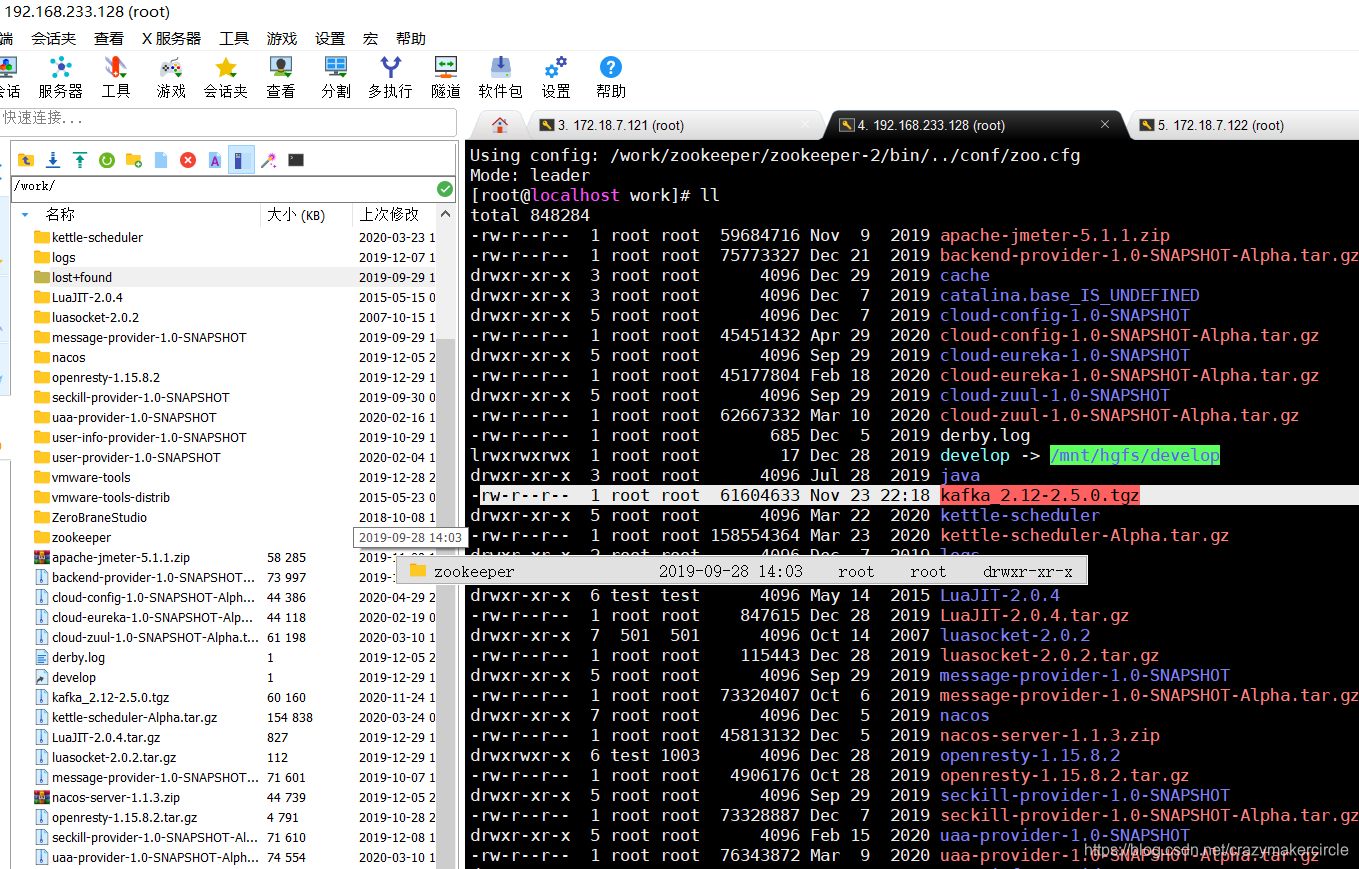Sort file list by 上次修改 column
1359x869 pixels.
(x=390, y=215)
